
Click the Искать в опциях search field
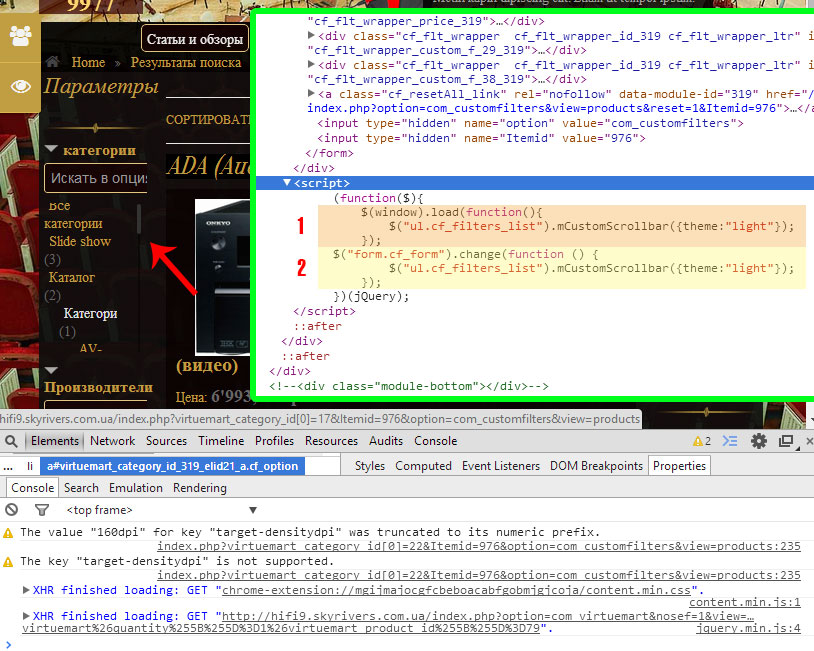(x=95, y=178)
